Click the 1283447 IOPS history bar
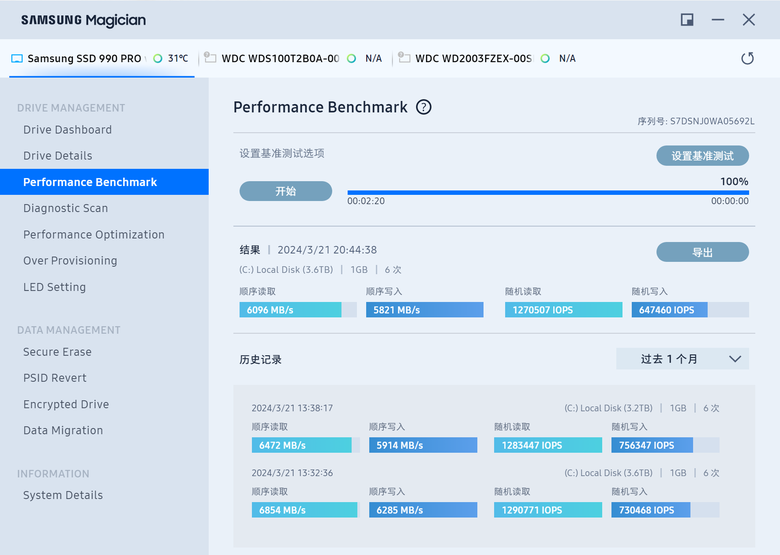 pos(548,445)
